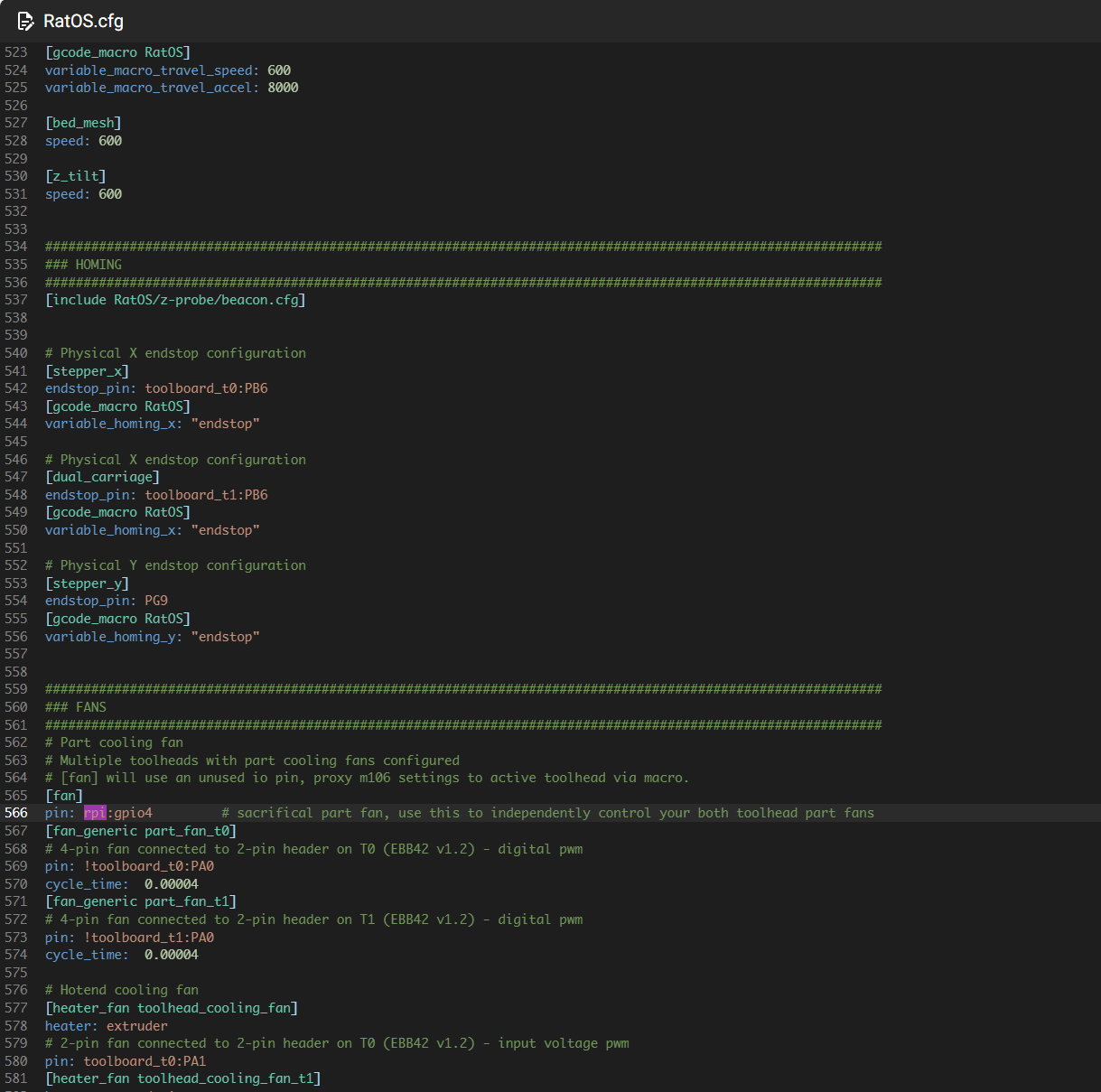Screen dimensions: 1101x1092
Task: Click the ### FANS comment header
Action: tap(75, 706)
